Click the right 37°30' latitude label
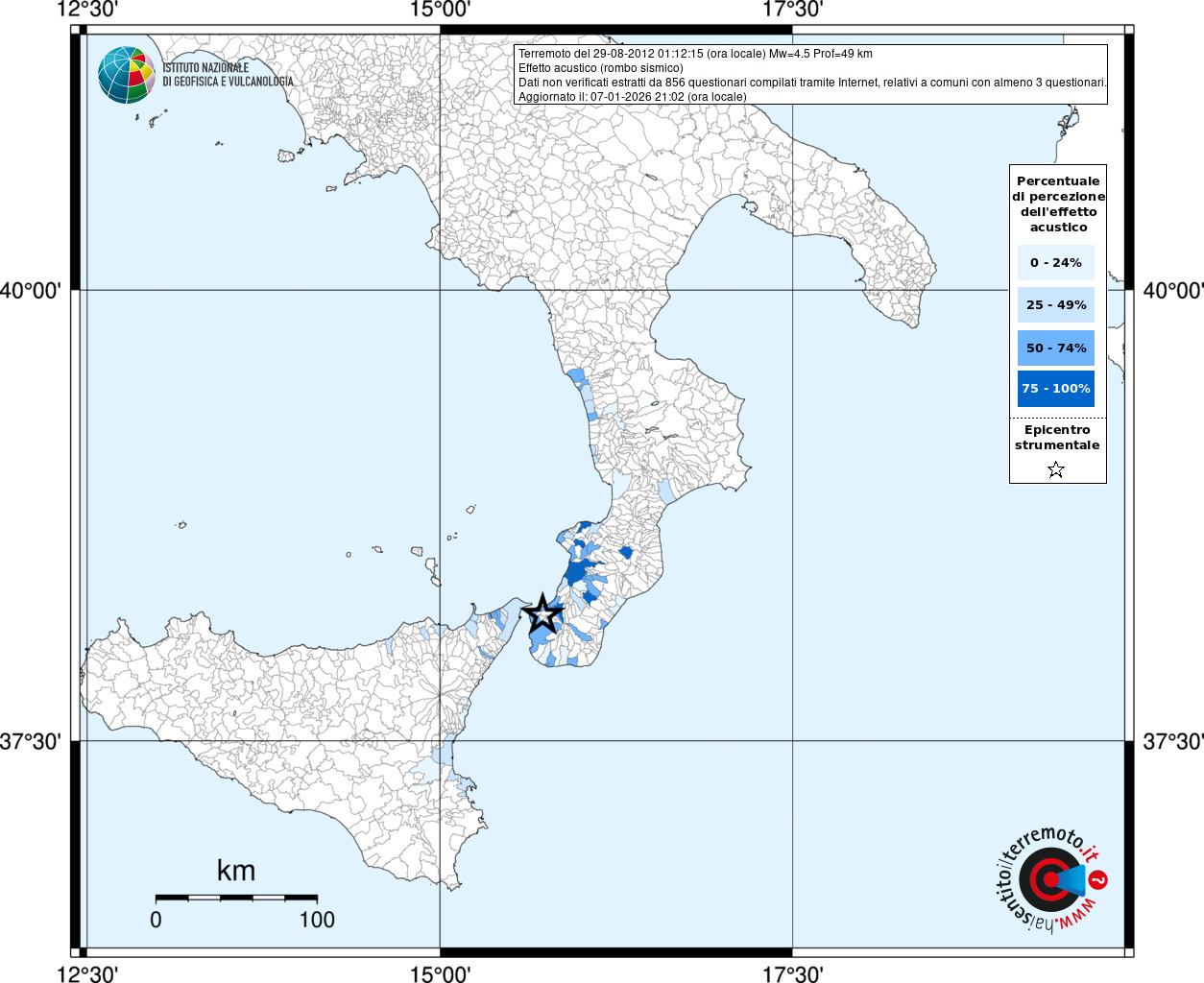 pos(1172,741)
